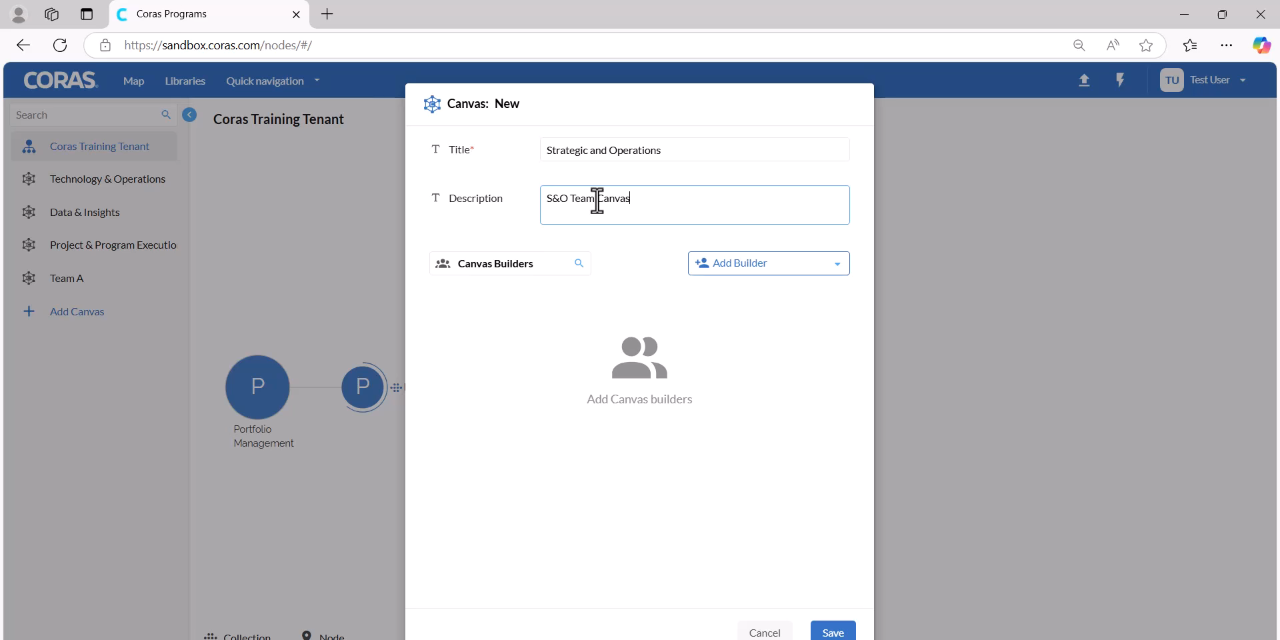The width and height of the screenshot is (1280, 640).
Task: Click the Add Builder person-plus icon
Action: coord(702,263)
